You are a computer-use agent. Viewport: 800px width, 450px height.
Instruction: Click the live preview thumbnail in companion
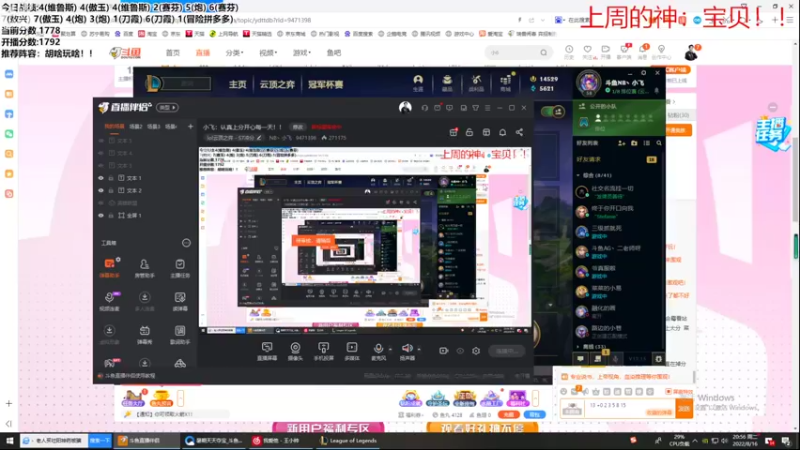(x=364, y=240)
